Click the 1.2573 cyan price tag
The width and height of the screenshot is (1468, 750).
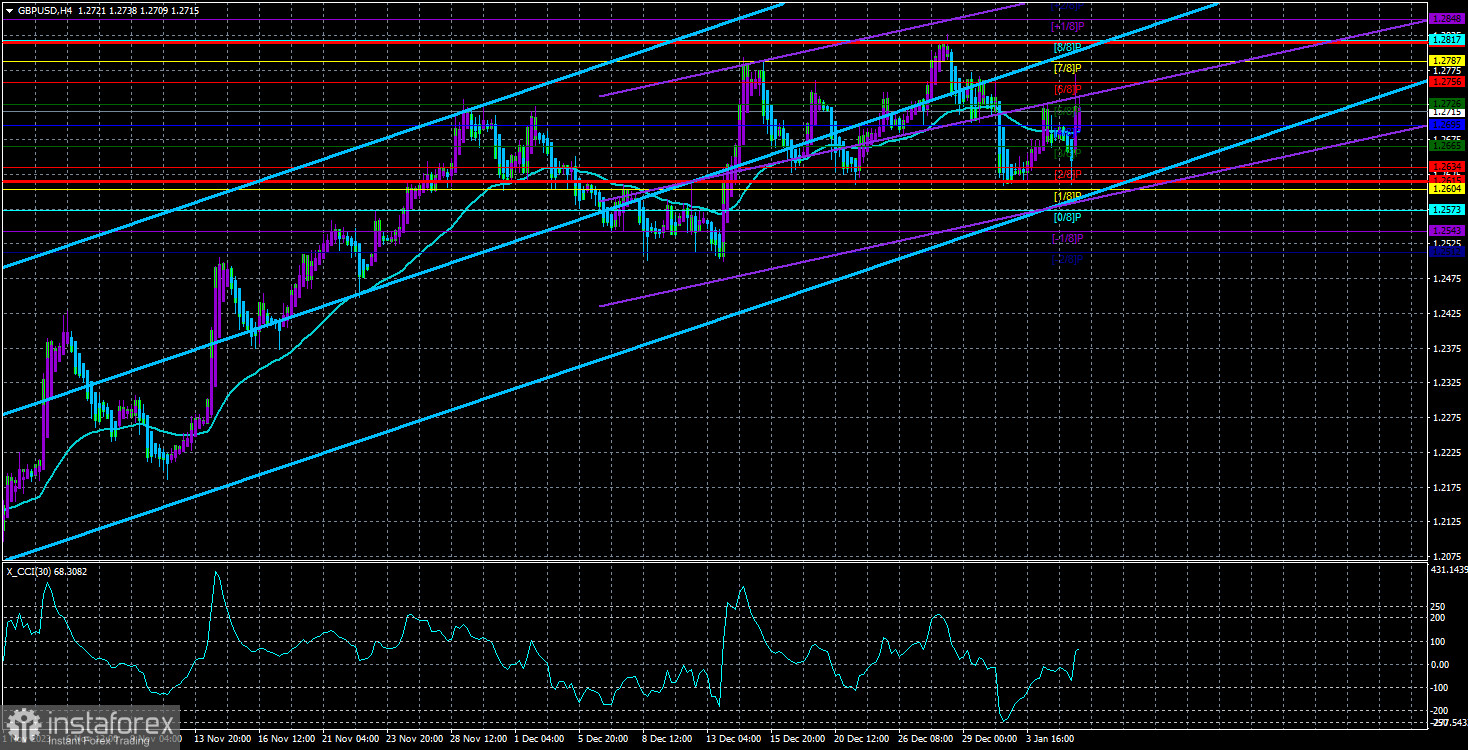pyautogui.click(x=1447, y=210)
